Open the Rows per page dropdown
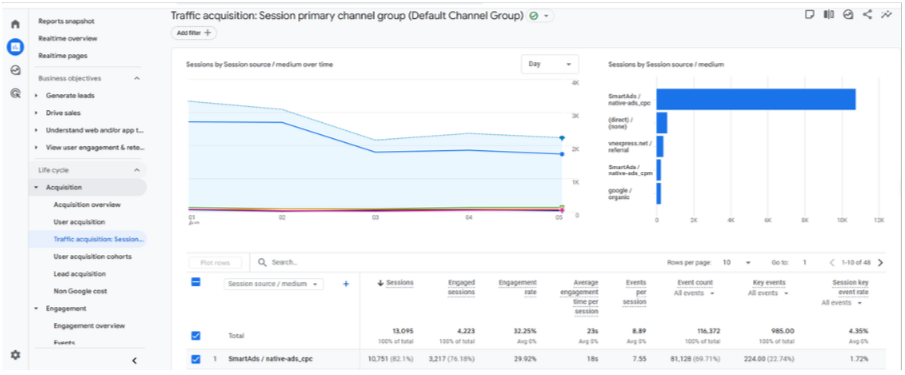Viewport: 905px width, 375px height. pyautogui.click(x=736, y=262)
